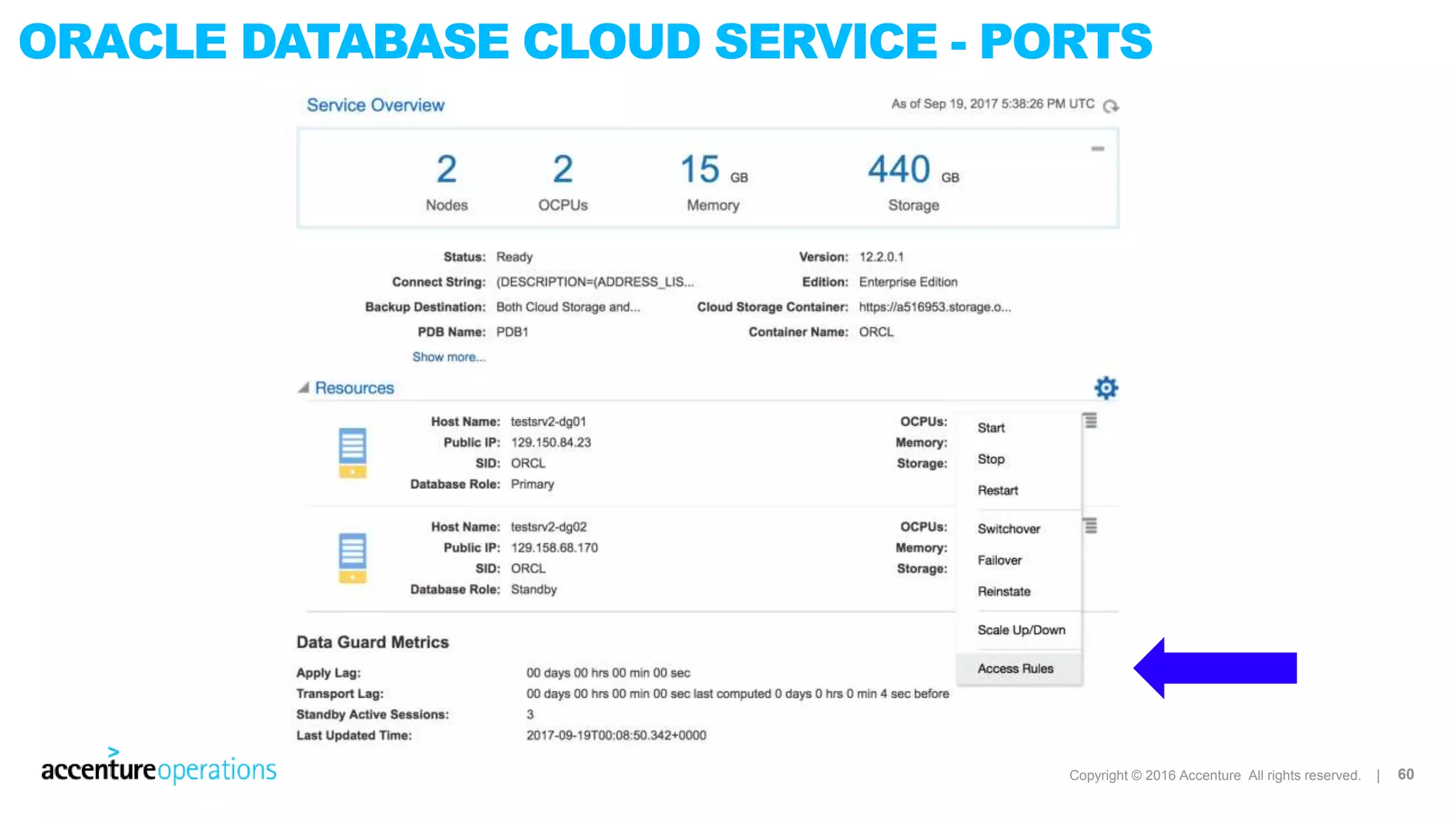Click Database Role value Primary
The image size is (1456, 819).
[x=532, y=484]
